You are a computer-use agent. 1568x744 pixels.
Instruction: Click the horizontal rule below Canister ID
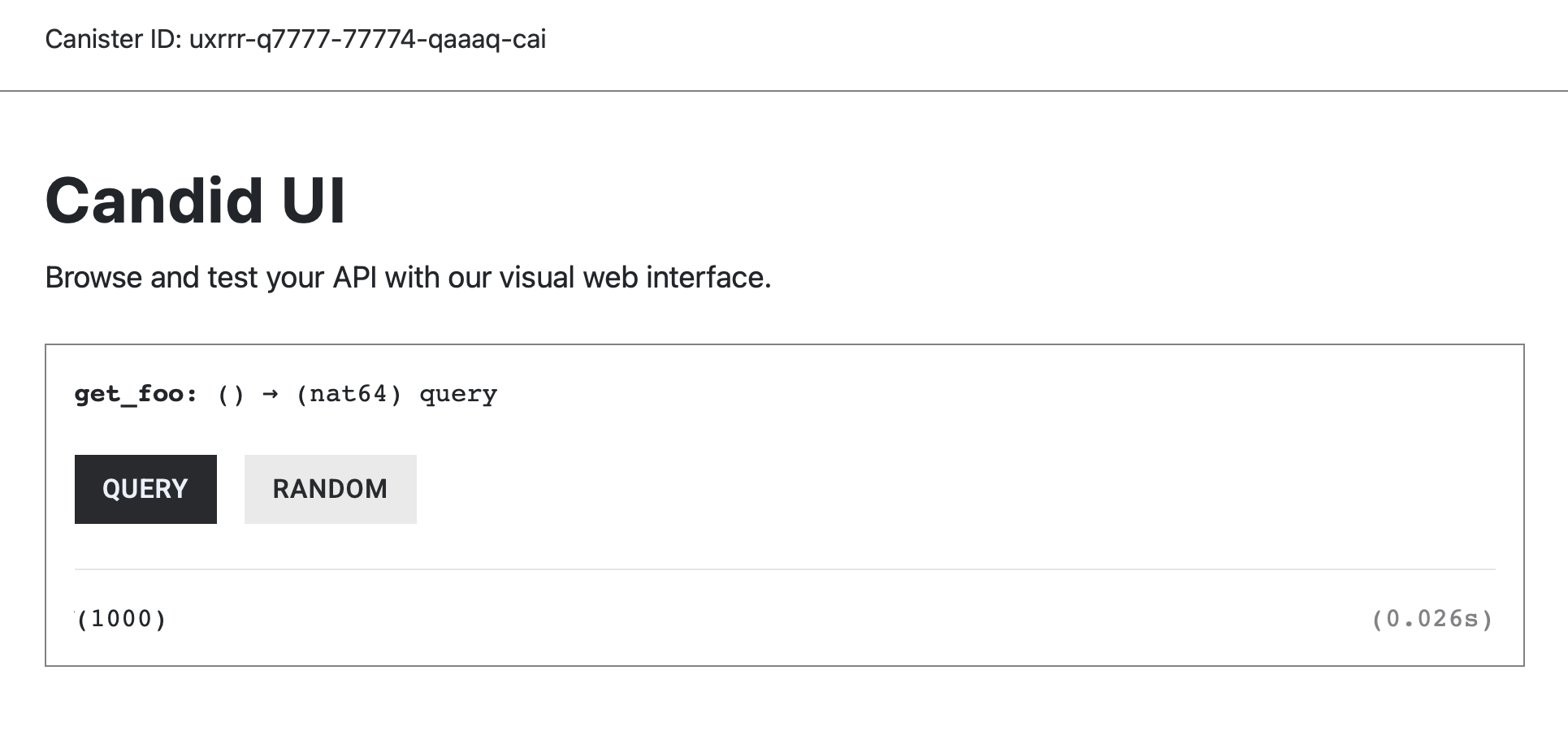click(x=784, y=91)
